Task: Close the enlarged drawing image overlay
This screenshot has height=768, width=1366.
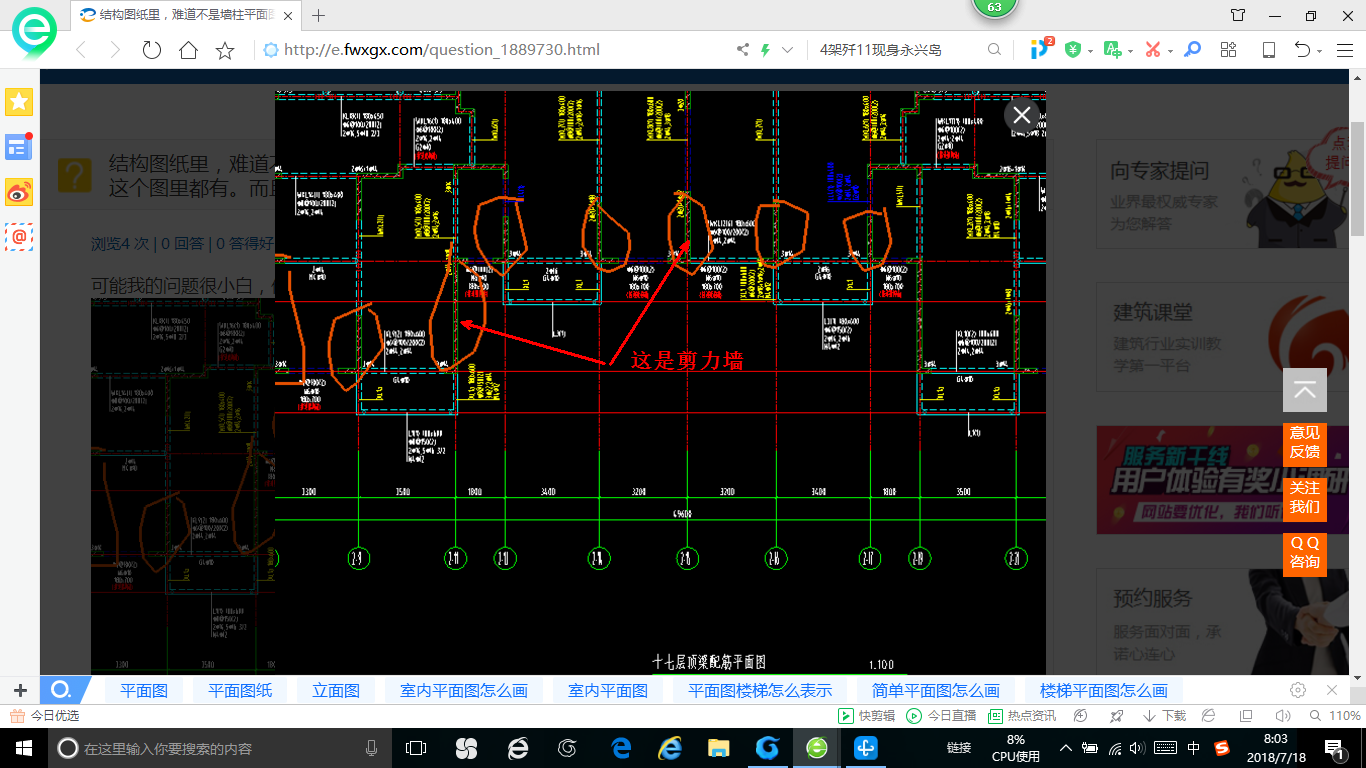Action: (x=1021, y=115)
